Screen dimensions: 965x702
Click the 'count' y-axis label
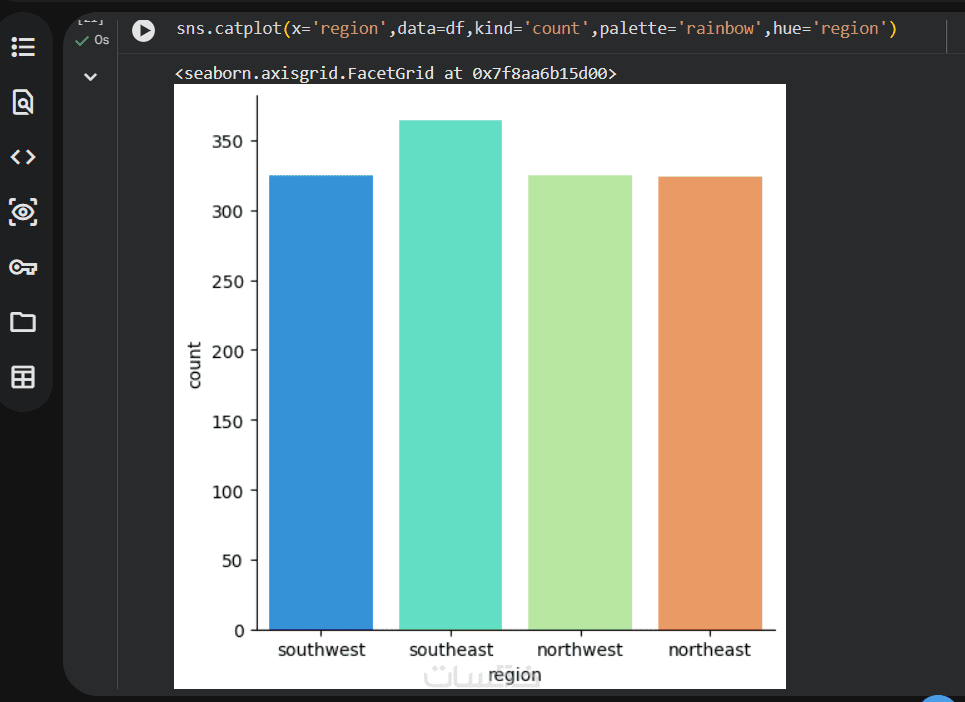pyautogui.click(x=195, y=365)
